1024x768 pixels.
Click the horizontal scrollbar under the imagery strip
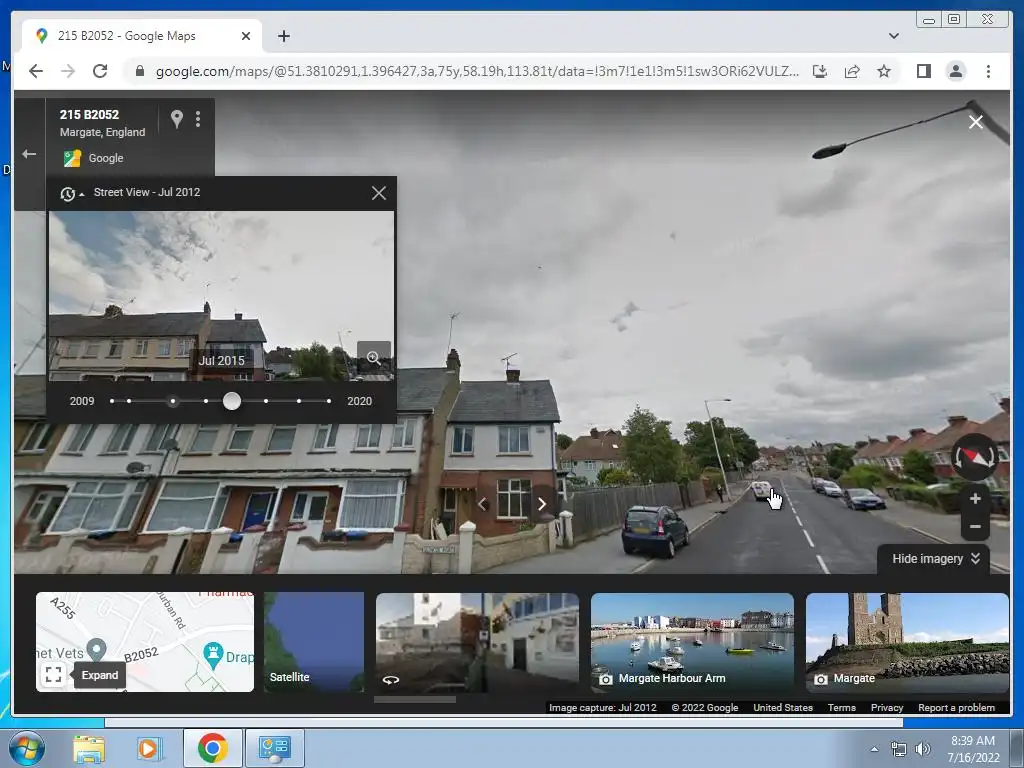point(415,699)
